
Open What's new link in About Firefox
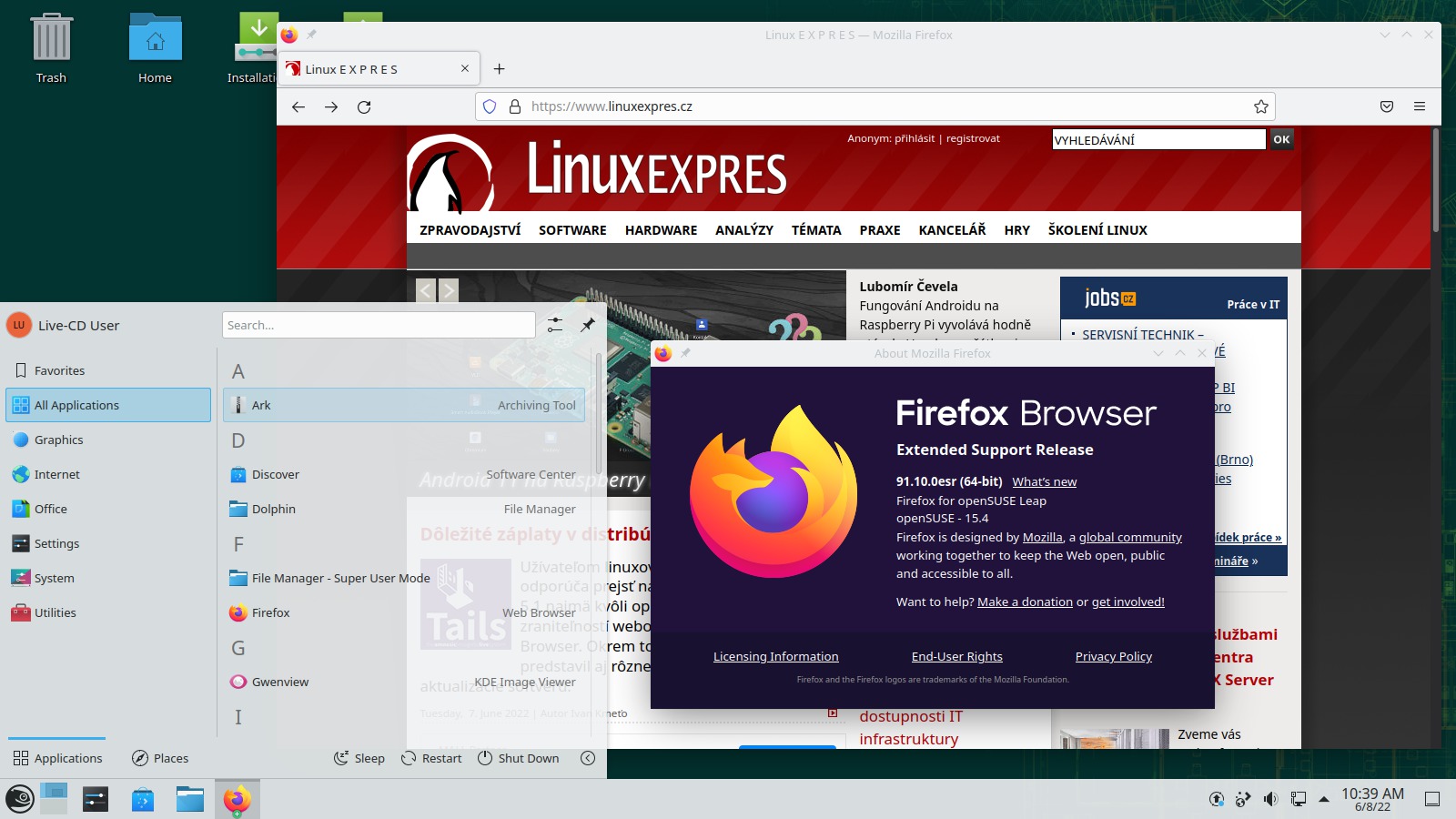[1044, 482]
